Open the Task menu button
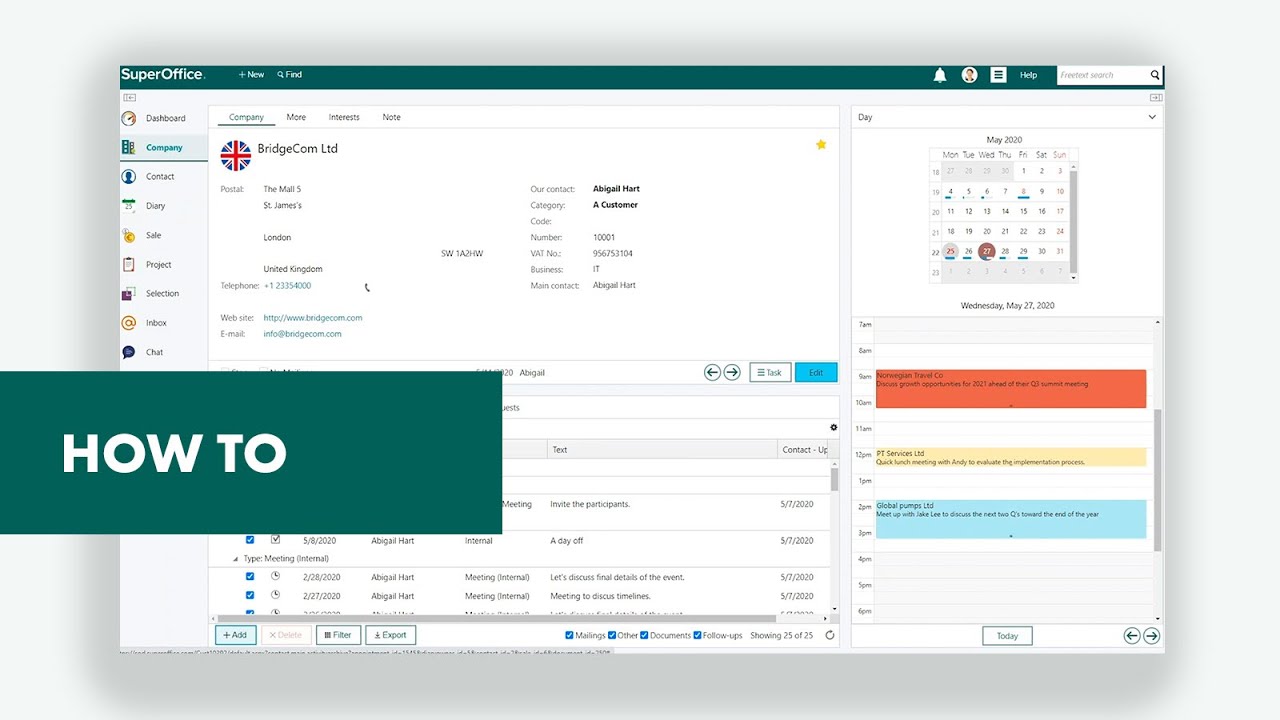Screen dimensions: 1280x720 coord(770,372)
